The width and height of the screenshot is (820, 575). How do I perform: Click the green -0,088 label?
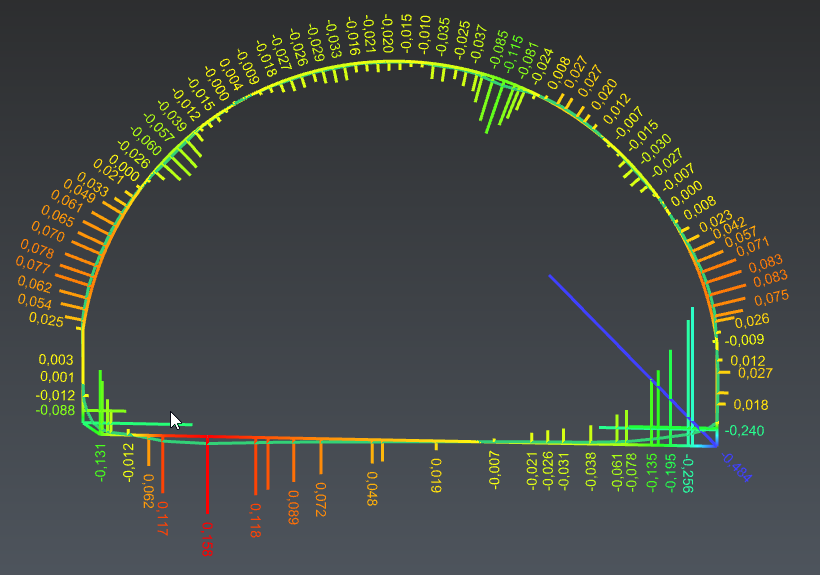[x=55, y=410]
